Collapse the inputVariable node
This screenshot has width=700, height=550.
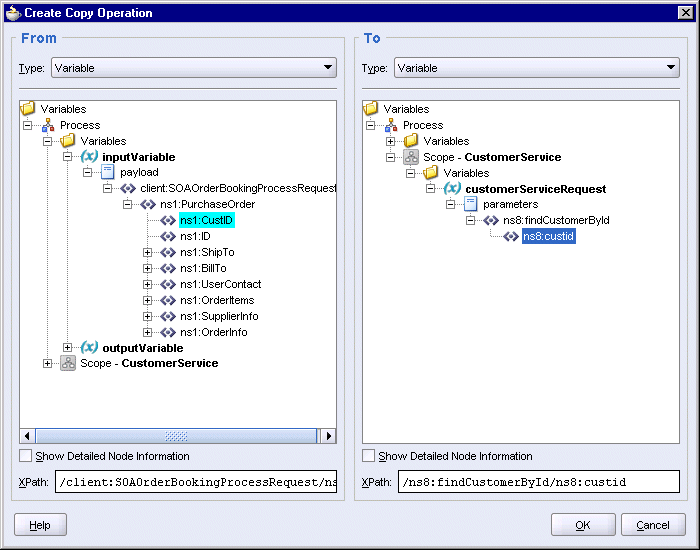point(67,157)
